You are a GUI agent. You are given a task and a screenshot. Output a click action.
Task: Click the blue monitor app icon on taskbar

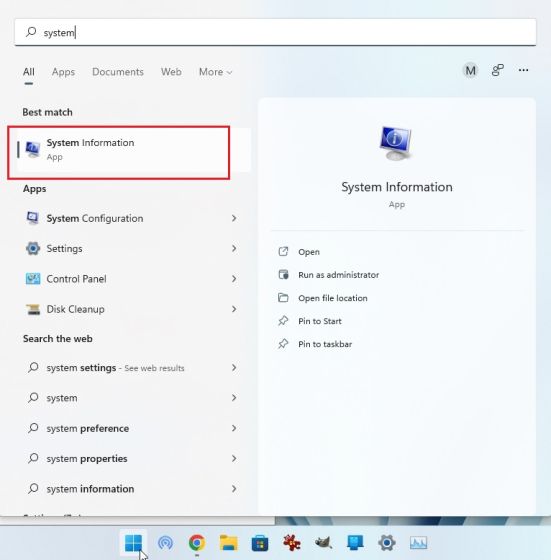tap(355, 543)
